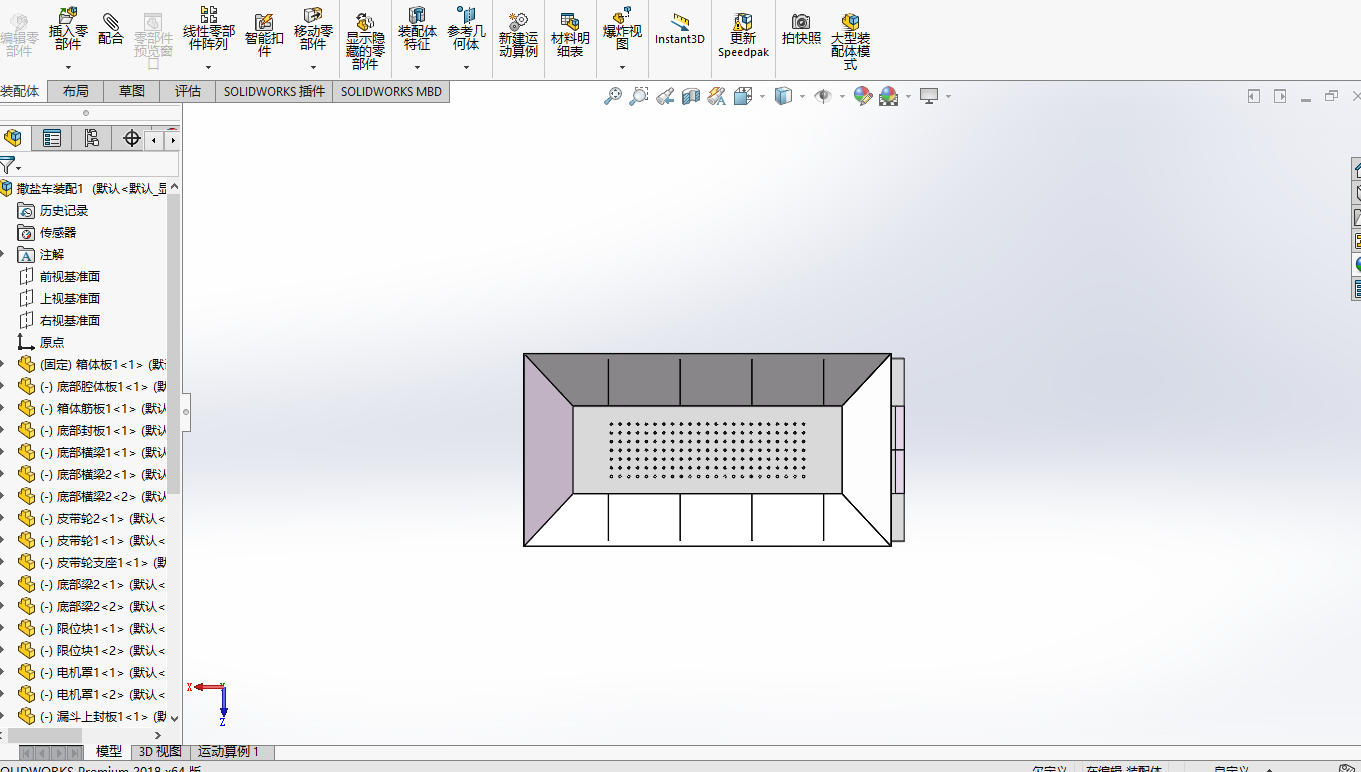Open dropdown under 爆炸视图
This screenshot has height=772, width=1361.
[x=622, y=68]
